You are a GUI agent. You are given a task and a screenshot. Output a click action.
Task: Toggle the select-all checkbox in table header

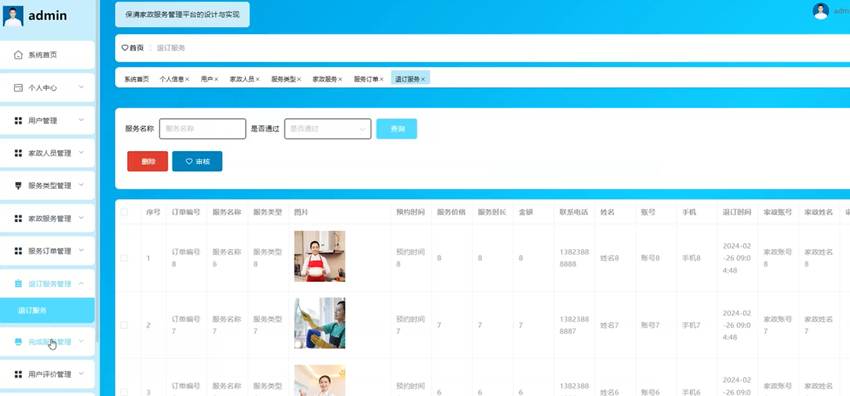point(124,212)
